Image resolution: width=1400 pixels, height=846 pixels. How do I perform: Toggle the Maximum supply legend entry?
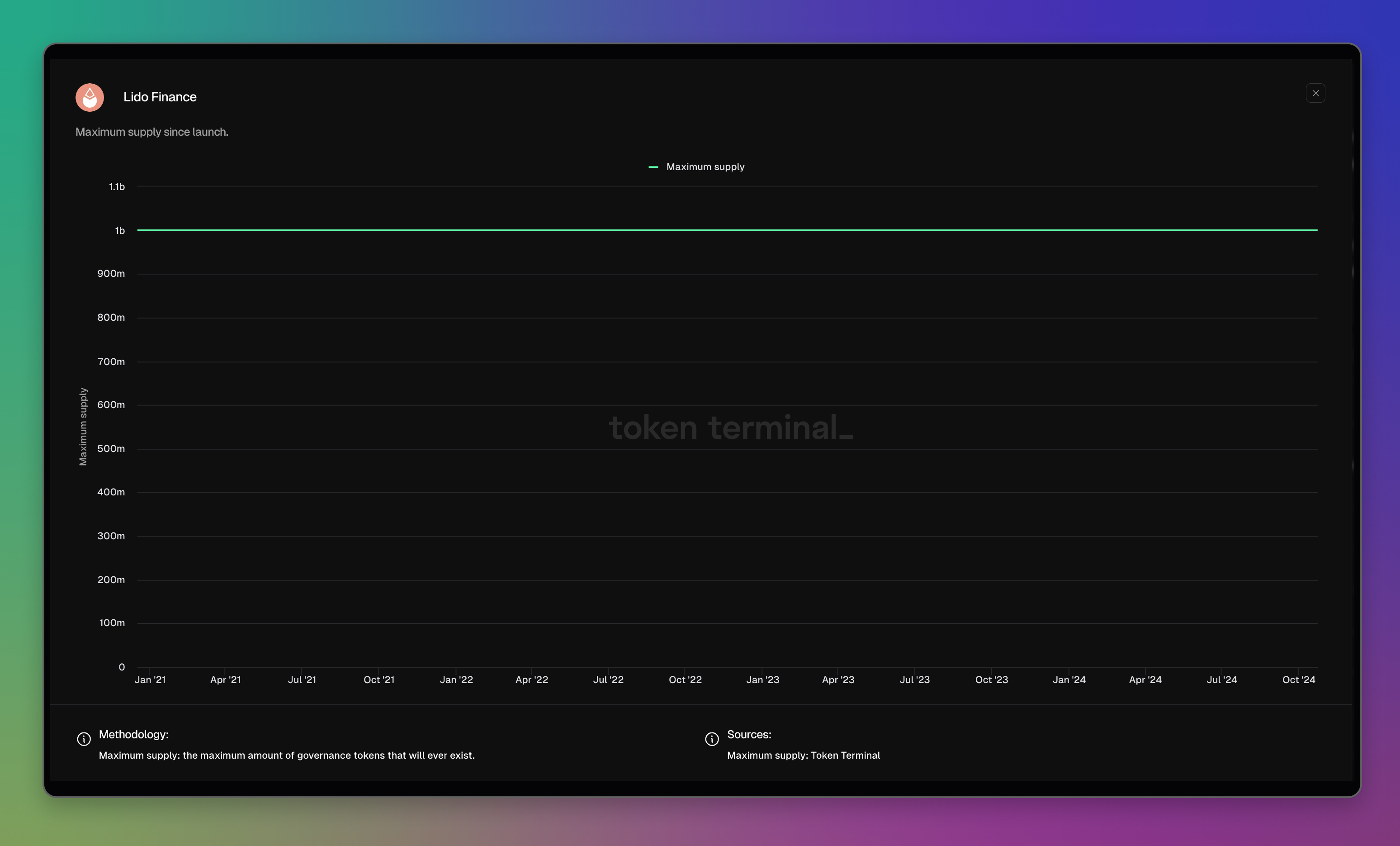pos(696,166)
